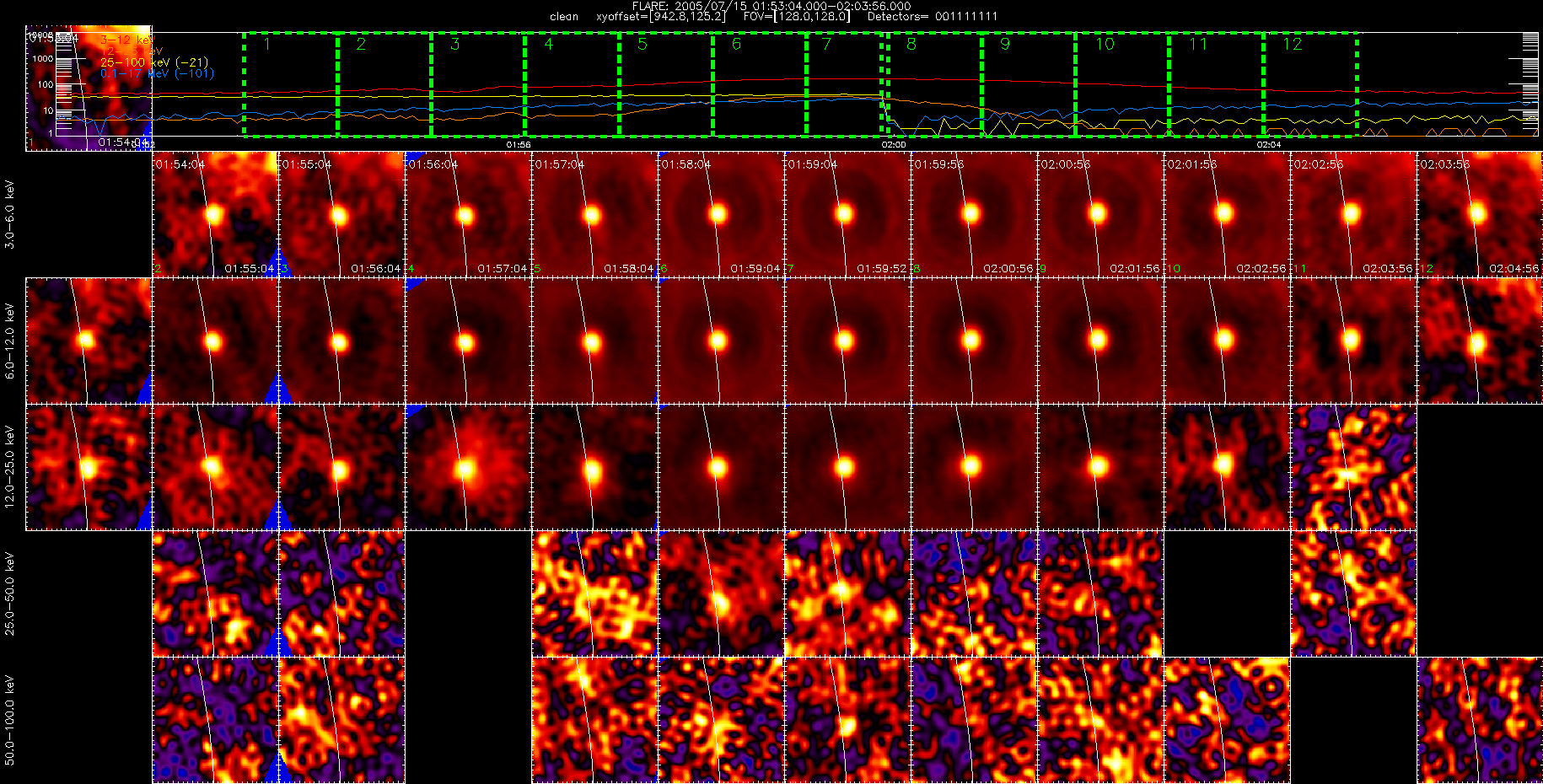Click the 'Detectors= 001111111' text
Image resolution: width=1543 pixels, height=784 pixels.
point(933,16)
